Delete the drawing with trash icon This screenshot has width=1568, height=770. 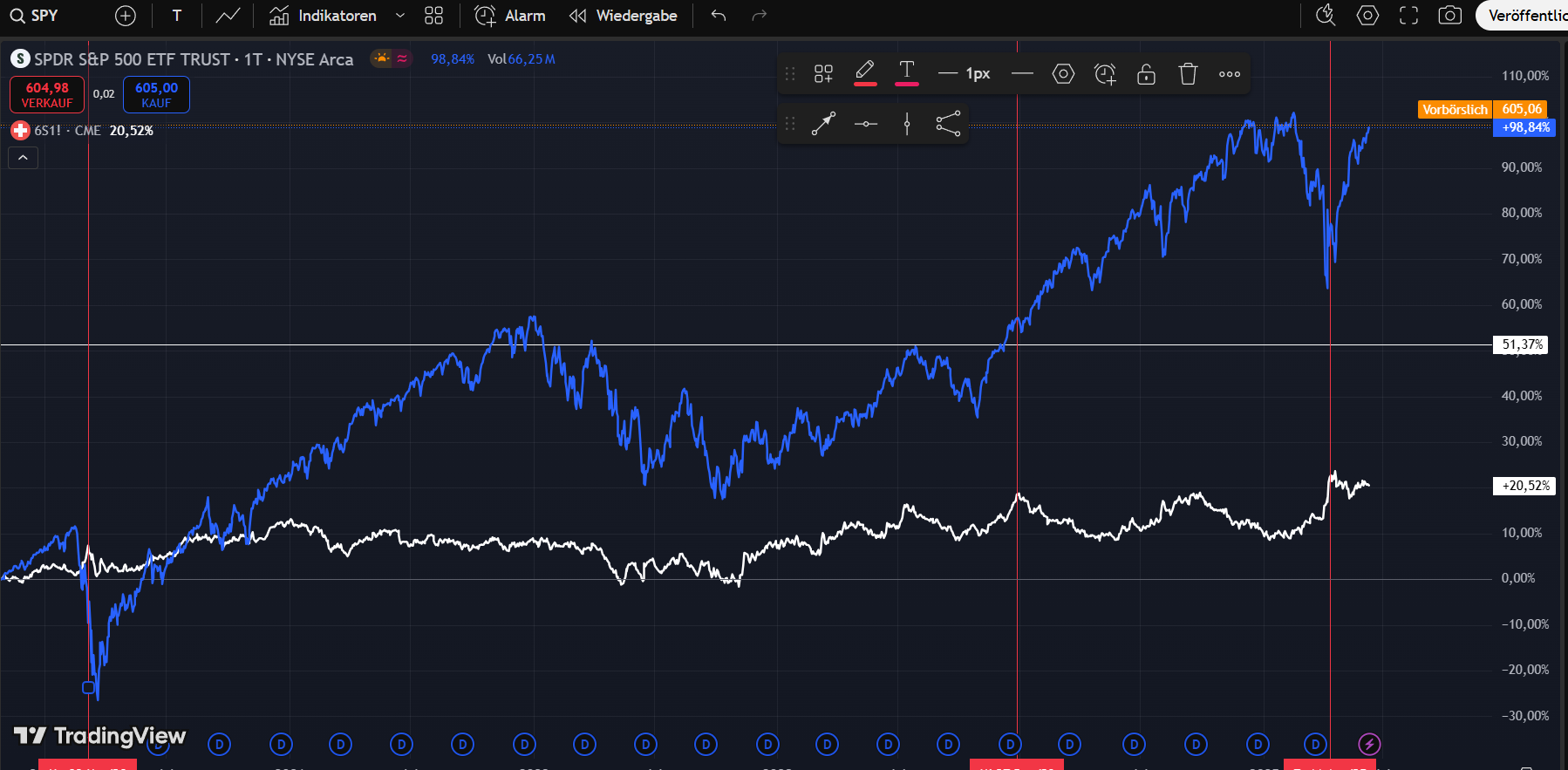tap(1188, 74)
